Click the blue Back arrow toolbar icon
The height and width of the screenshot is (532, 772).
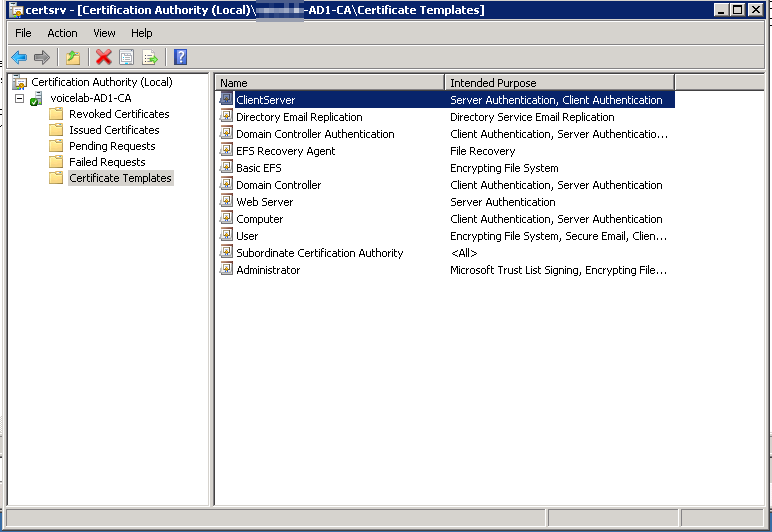19,57
